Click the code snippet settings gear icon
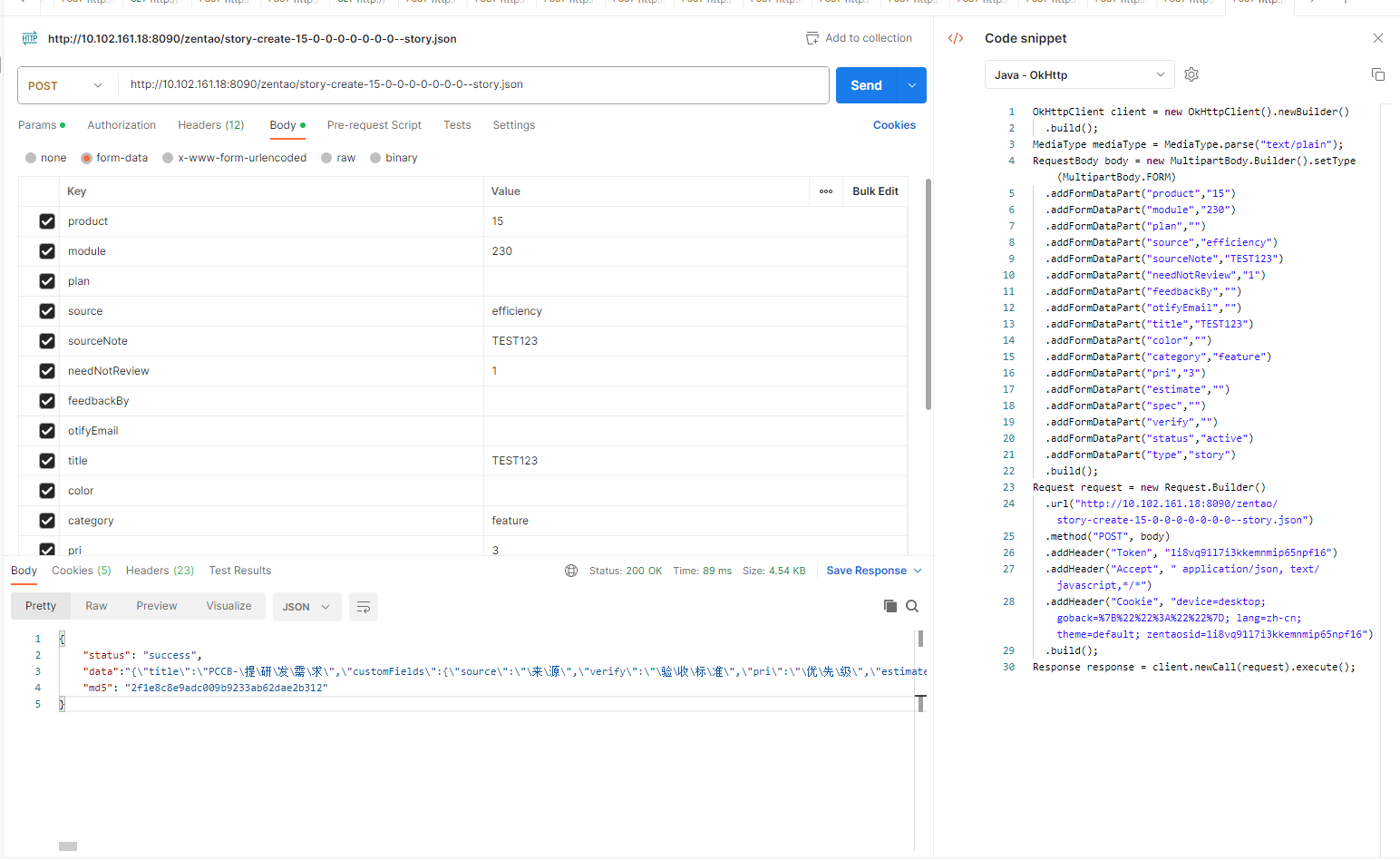The width and height of the screenshot is (1400, 860). tap(1191, 74)
